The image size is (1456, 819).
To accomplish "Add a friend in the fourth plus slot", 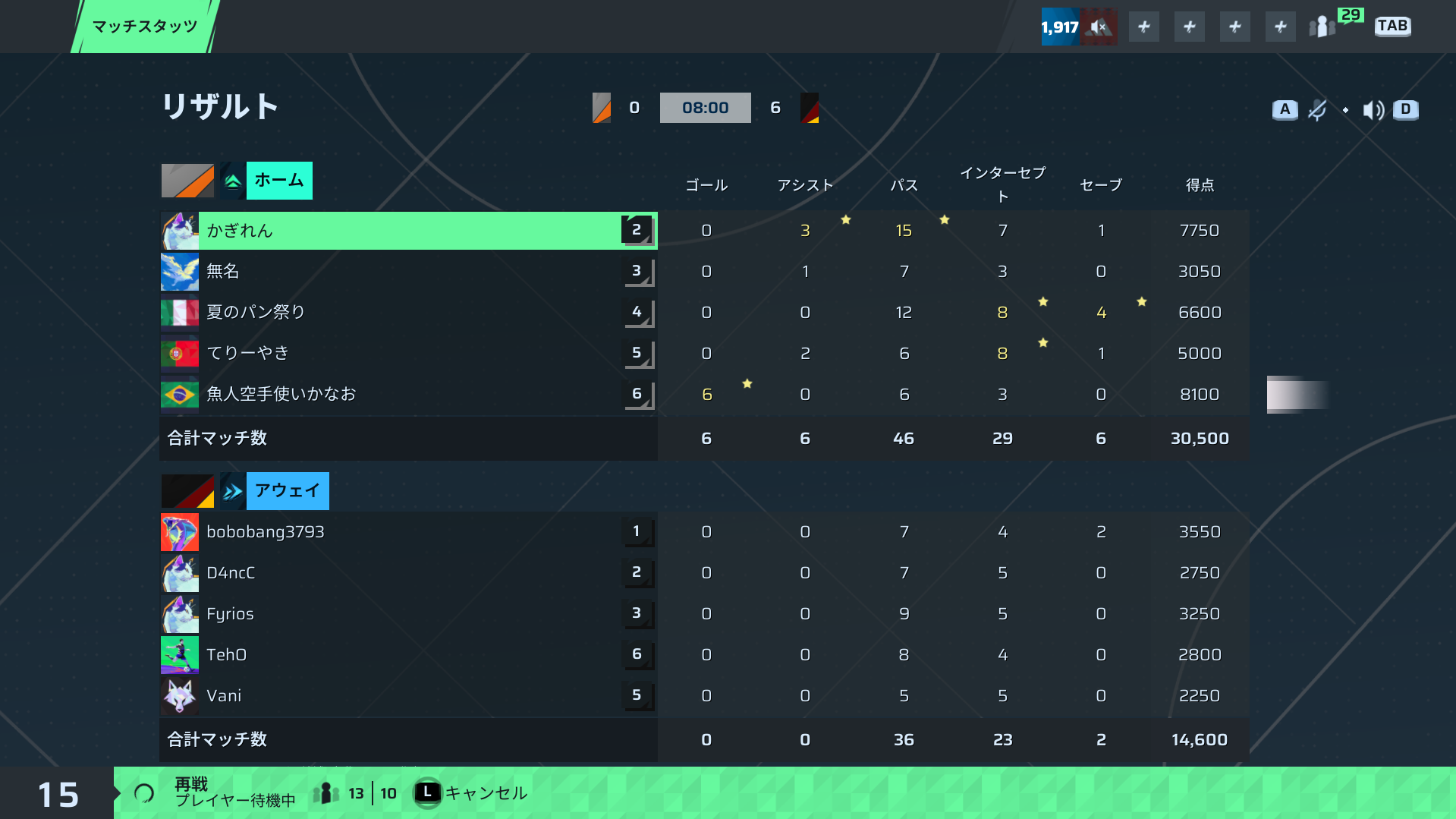I will click(1281, 27).
